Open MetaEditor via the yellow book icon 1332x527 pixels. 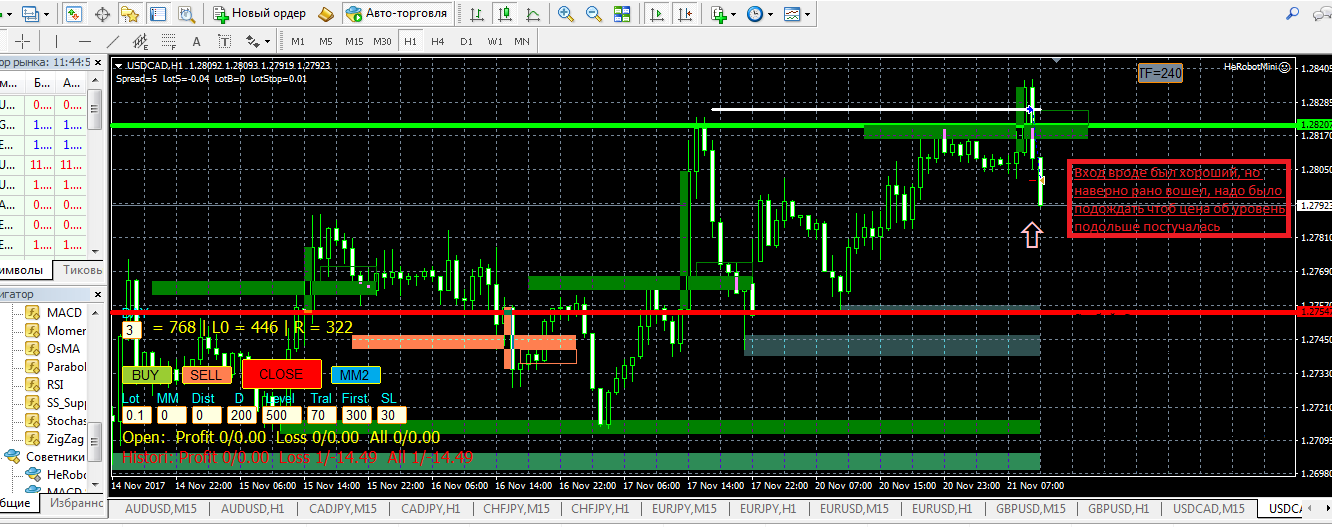tap(326, 14)
